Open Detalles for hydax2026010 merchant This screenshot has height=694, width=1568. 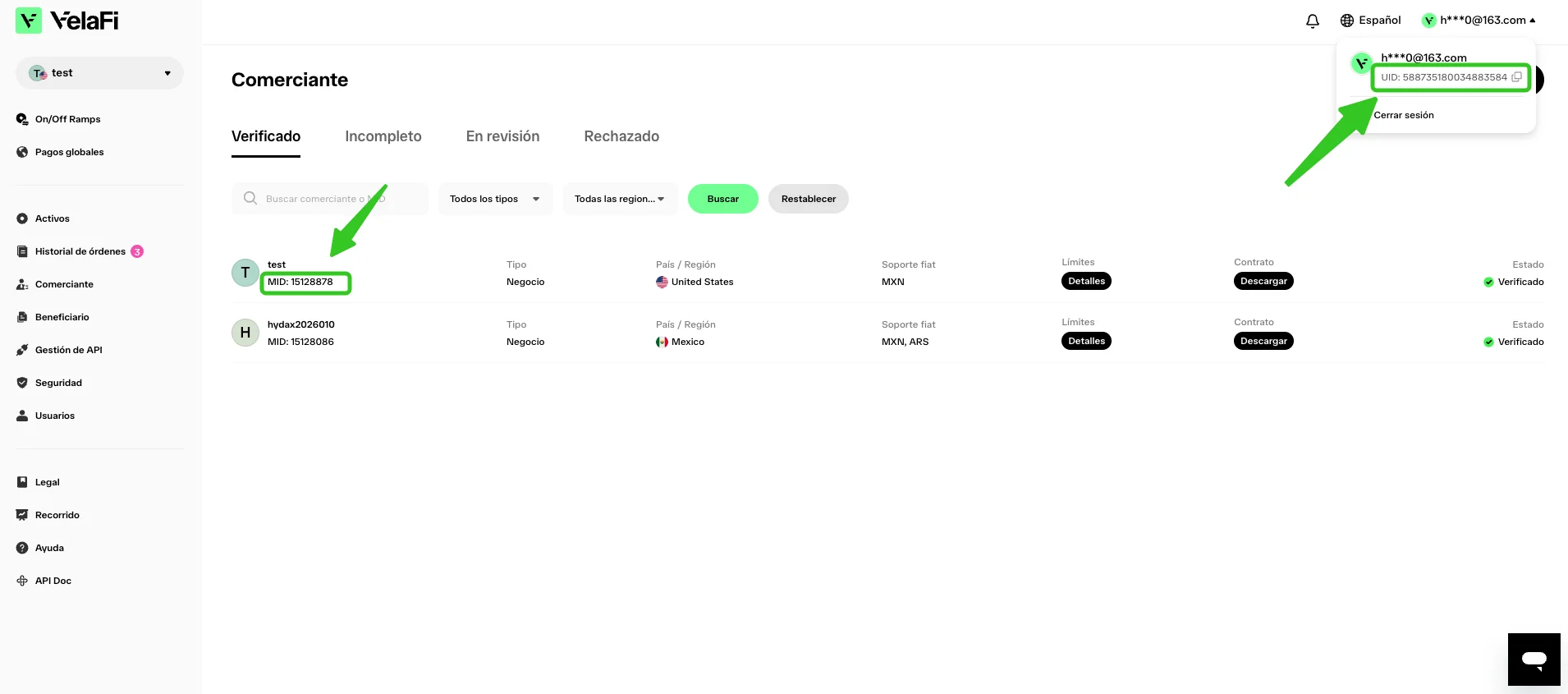click(x=1086, y=341)
